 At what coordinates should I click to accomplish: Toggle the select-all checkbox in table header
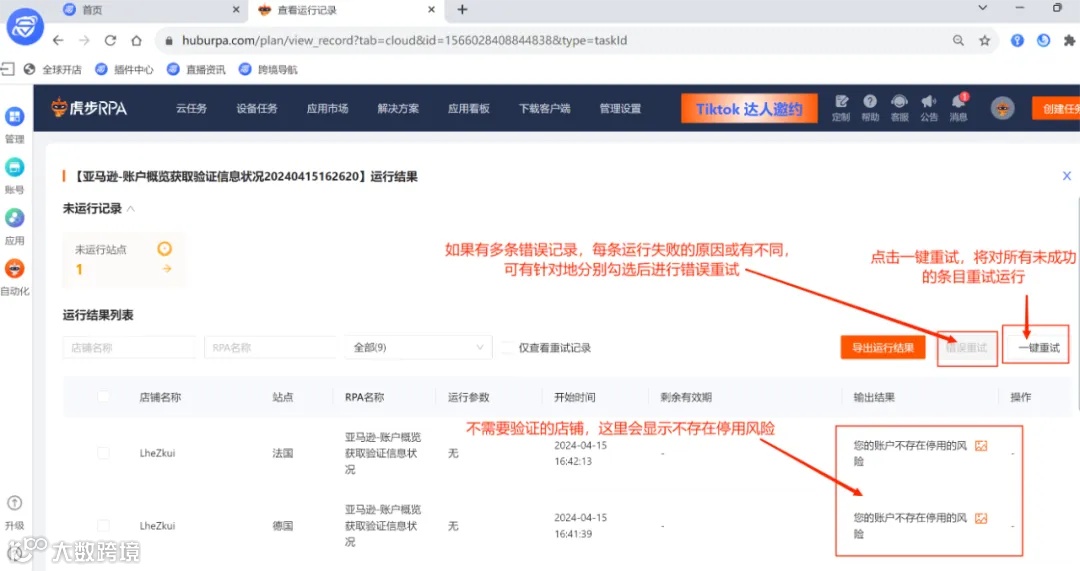point(103,397)
